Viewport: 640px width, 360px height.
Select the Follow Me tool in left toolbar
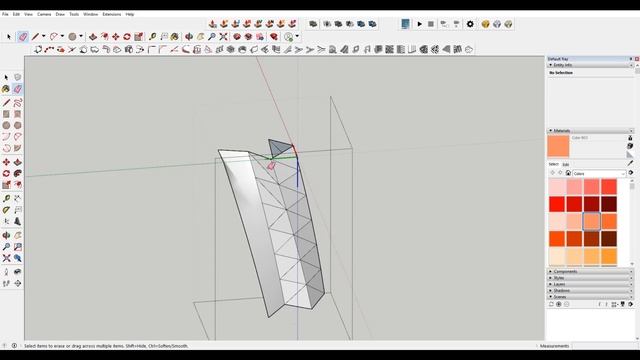pos(18,173)
